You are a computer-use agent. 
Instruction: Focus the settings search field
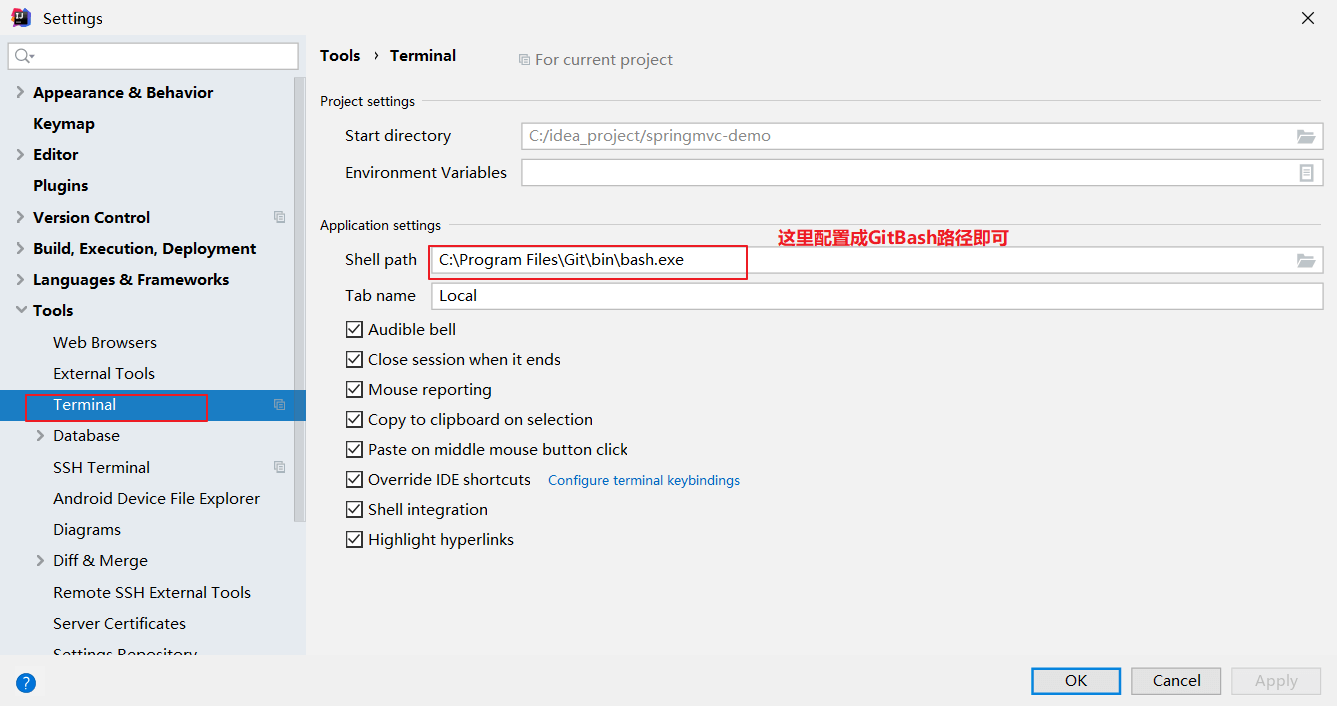click(x=153, y=56)
